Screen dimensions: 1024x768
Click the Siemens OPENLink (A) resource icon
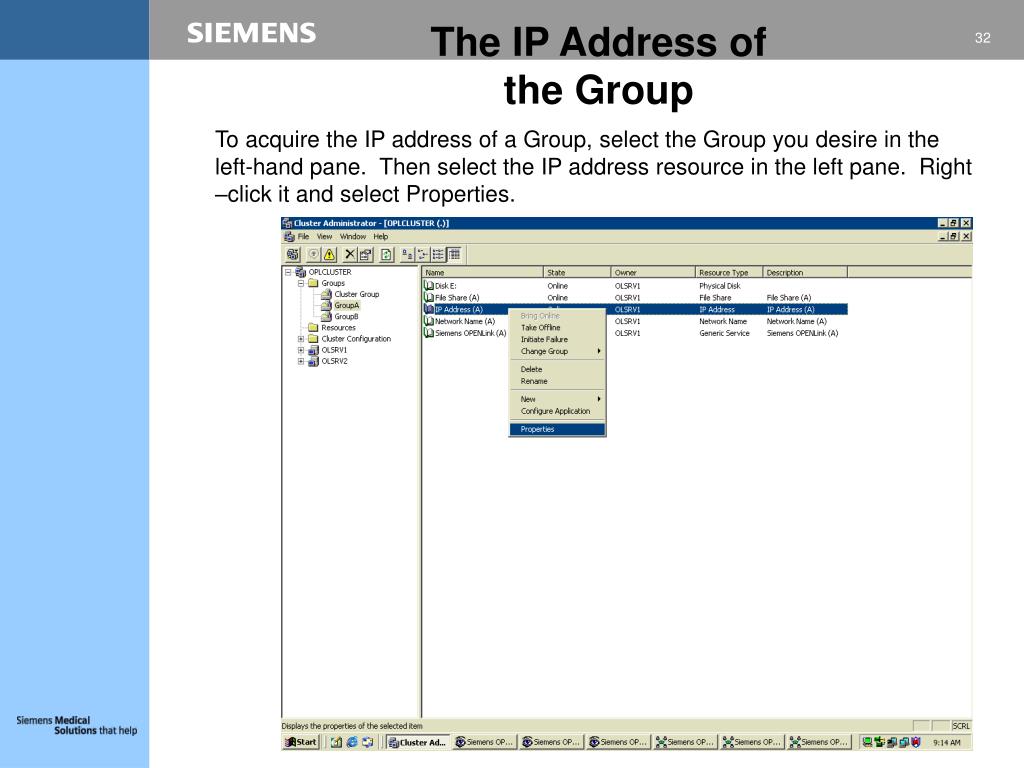(428, 332)
